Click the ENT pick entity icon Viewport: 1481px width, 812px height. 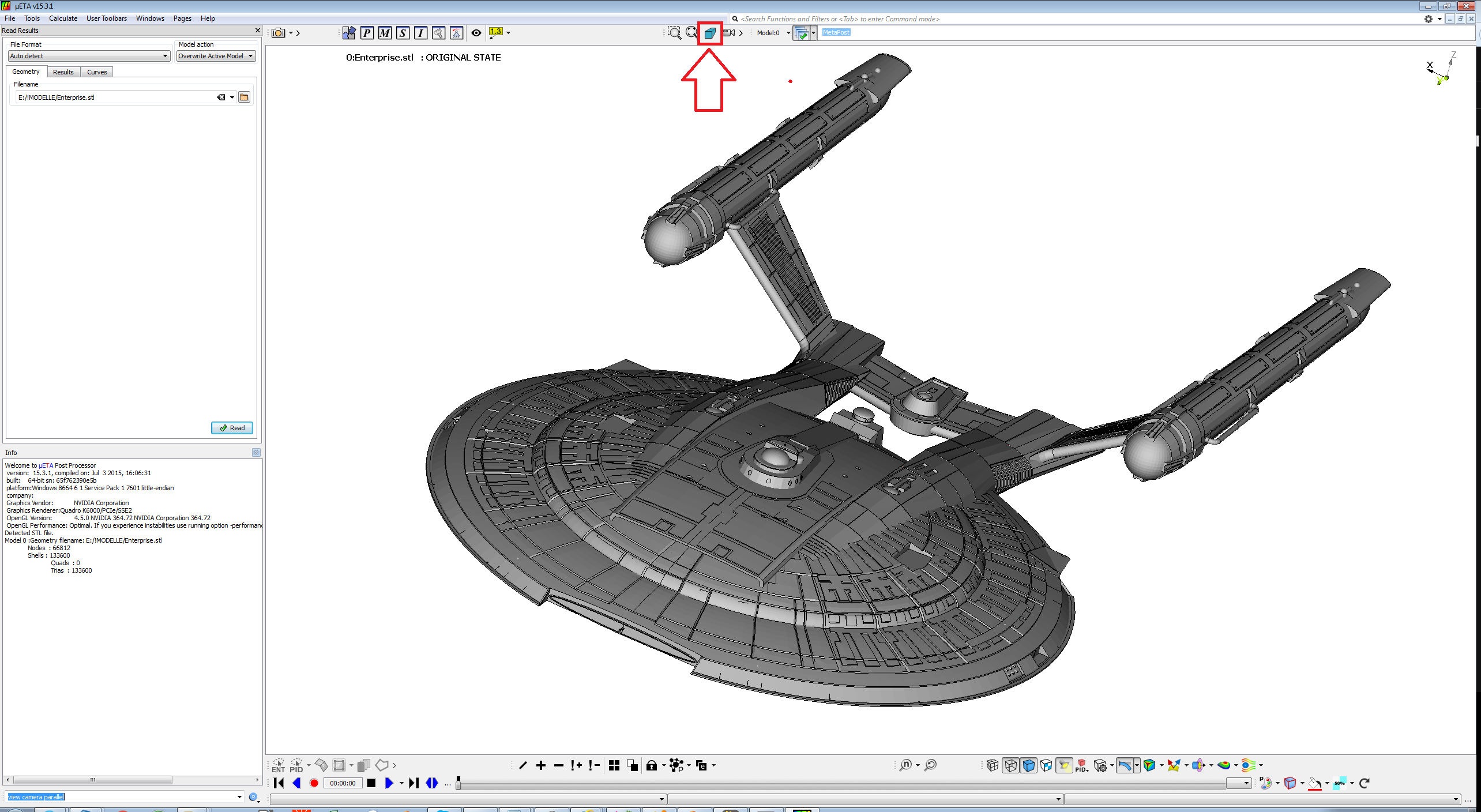pyautogui.click(x=279, y=765)
